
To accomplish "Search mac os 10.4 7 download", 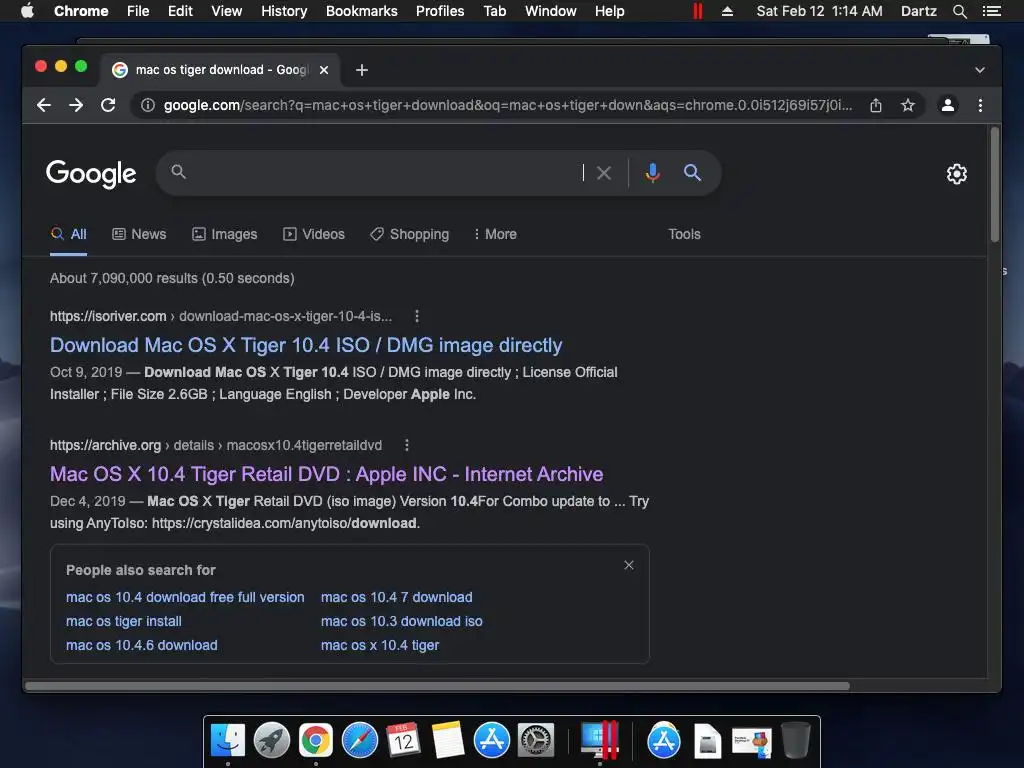I will coord(396,597).
